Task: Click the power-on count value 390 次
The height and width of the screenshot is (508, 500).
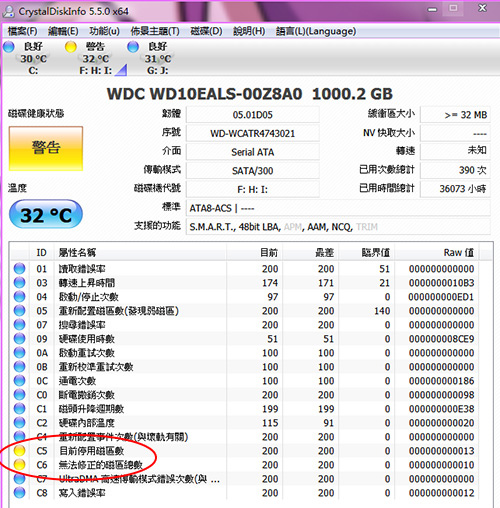Action: click(455, 170)
